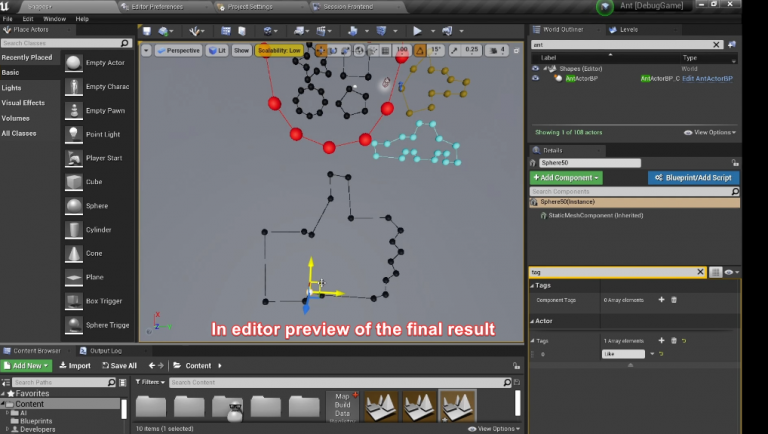The image size is (768, 434).
Task: Click the Launch project toolbar icon
Action: point(447,31)
